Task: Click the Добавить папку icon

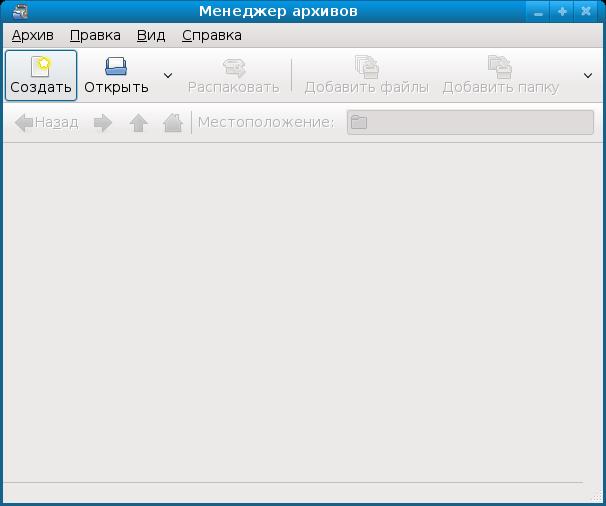Action: click(500, 67)
